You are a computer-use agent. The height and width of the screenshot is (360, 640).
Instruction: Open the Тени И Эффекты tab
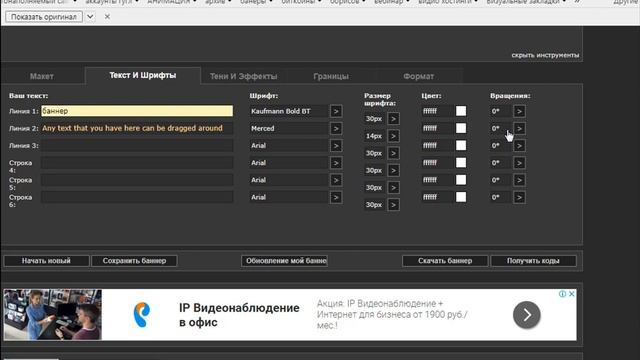pos(244,76)
